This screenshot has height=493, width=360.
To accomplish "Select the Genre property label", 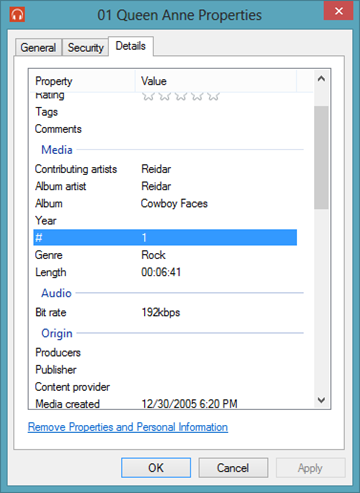I will [49, 255].
